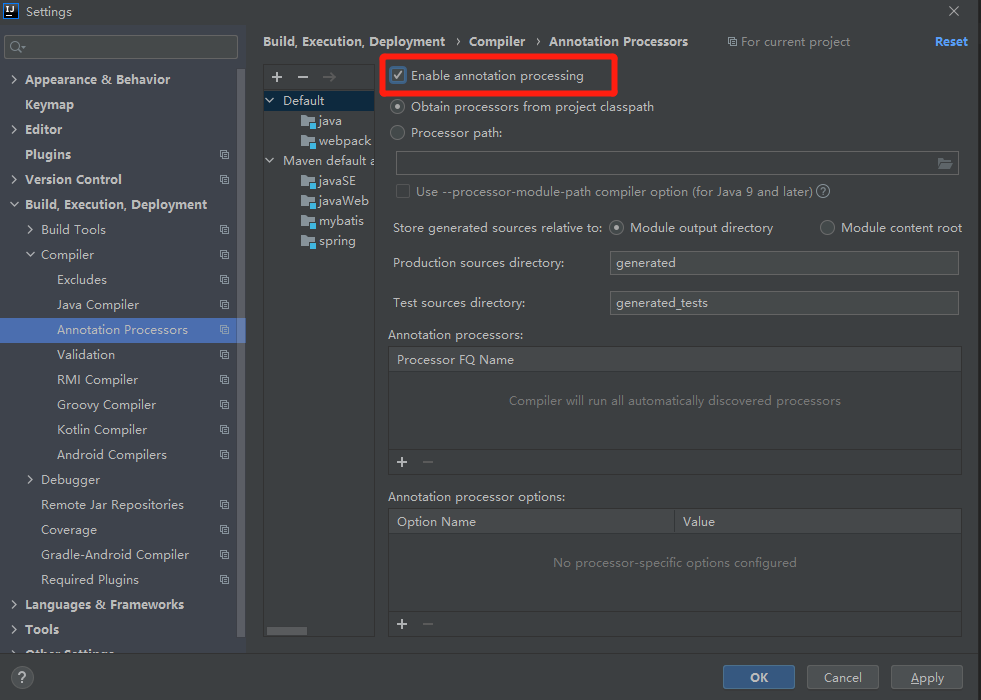Expand Languages & Frameworks section
981x700 pixels.
(x=14, y=605)
